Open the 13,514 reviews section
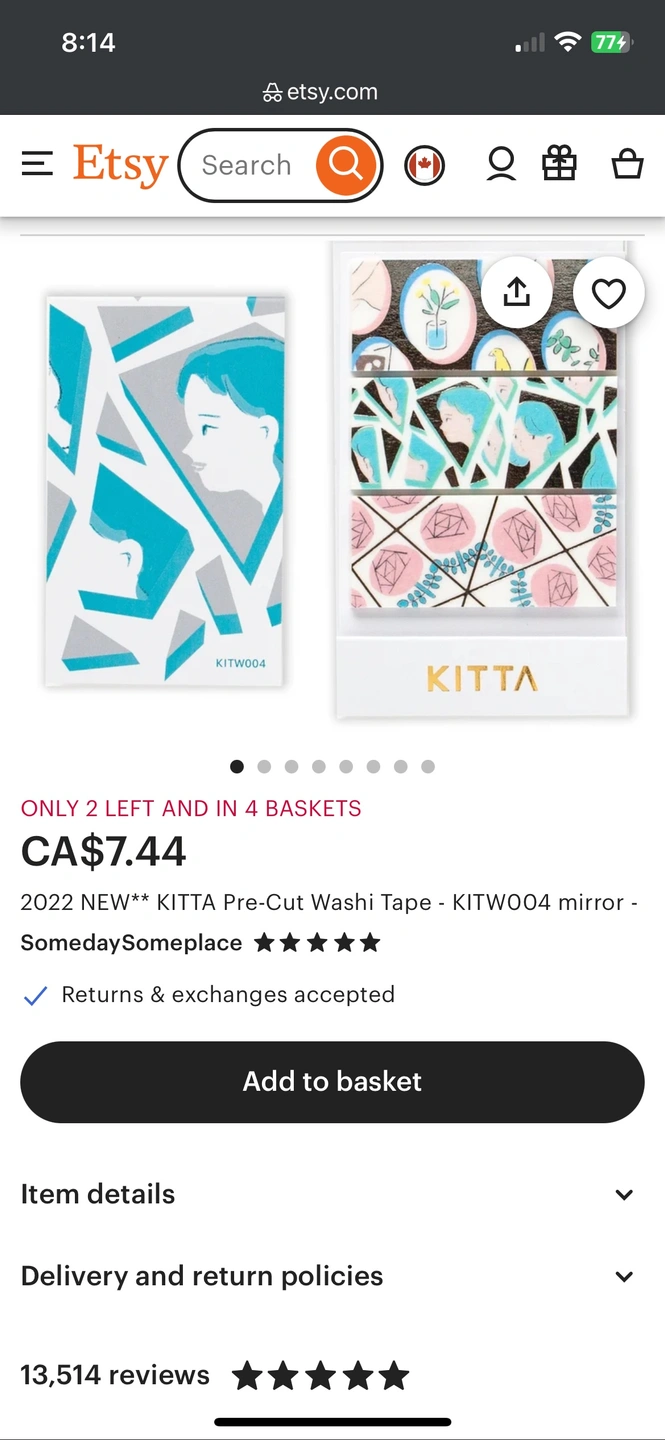Image resolution: width=665 pixels, height=1440 pixels. (115, 1375)
